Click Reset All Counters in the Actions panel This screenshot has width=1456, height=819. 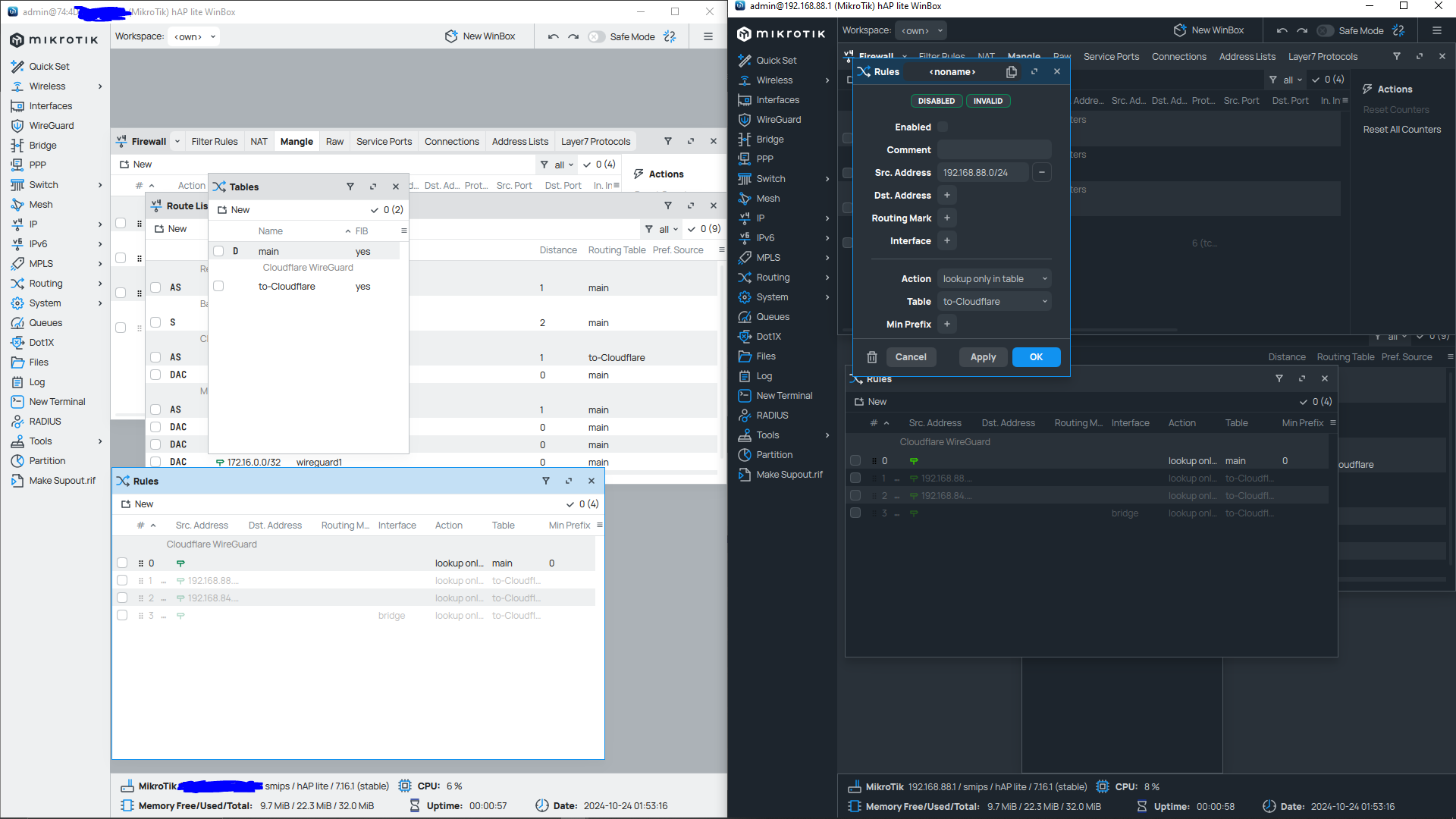tap(1401, 129)
